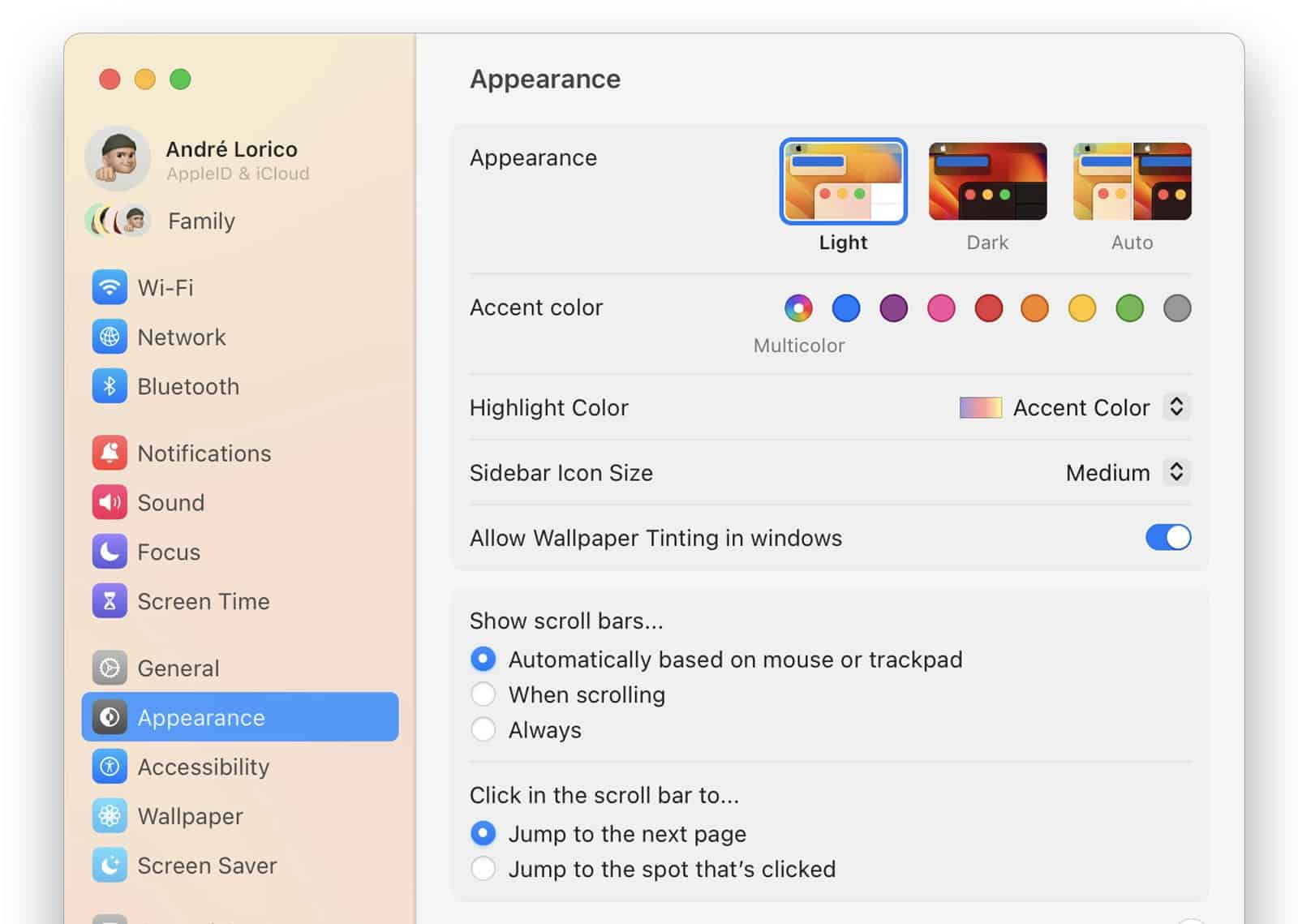Open the Accessibility icon
1298x924 pixels.
tap(109, 767)
